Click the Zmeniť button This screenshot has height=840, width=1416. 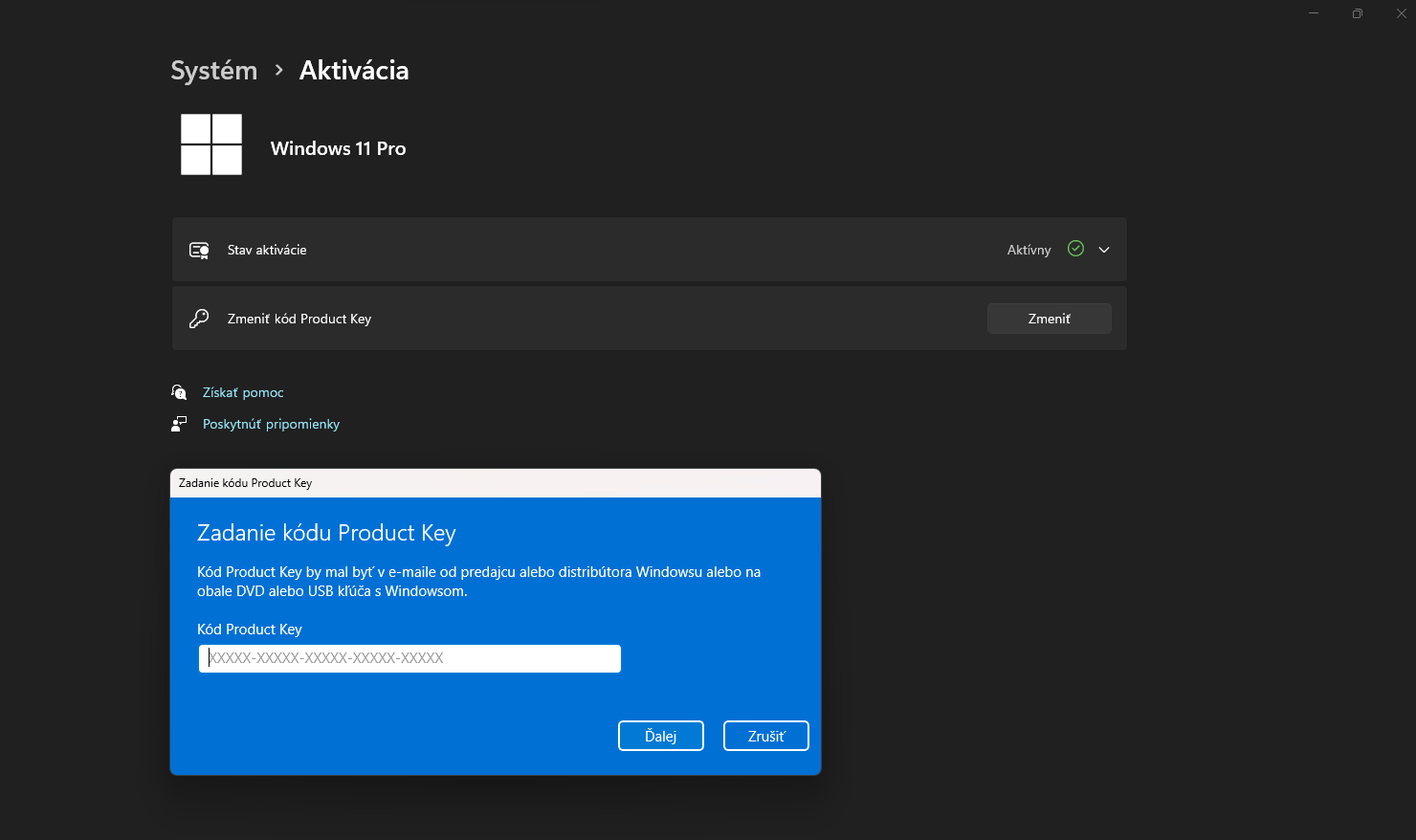(x=1050, y=319)
